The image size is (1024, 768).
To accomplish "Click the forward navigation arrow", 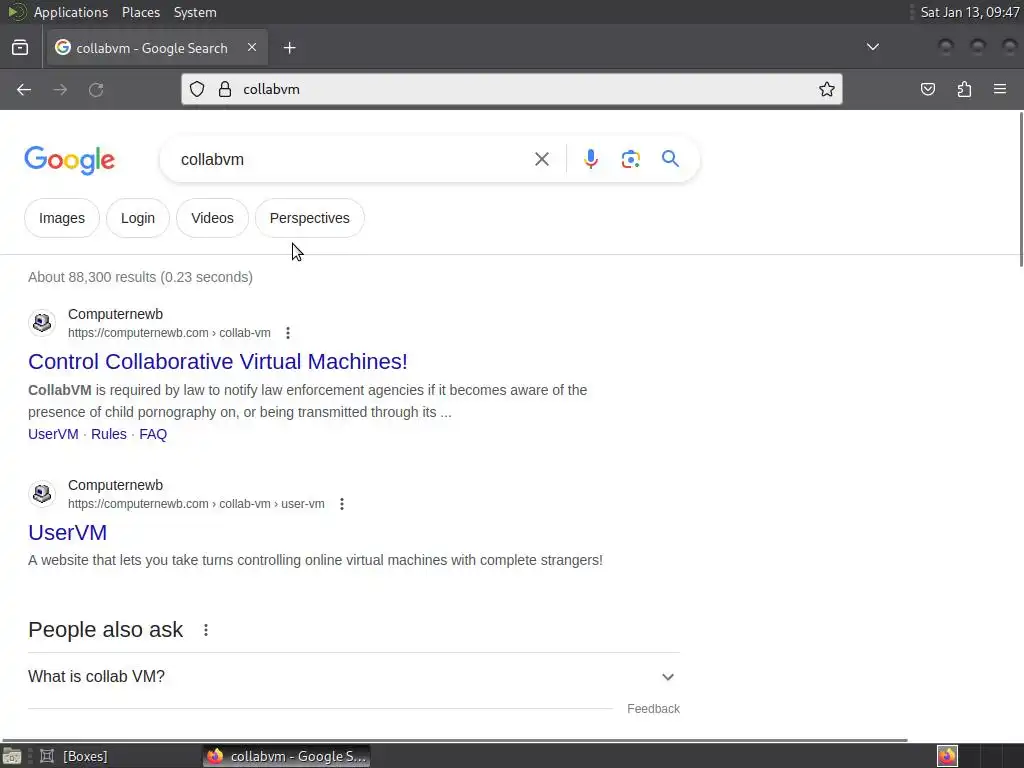I will 60,89.
